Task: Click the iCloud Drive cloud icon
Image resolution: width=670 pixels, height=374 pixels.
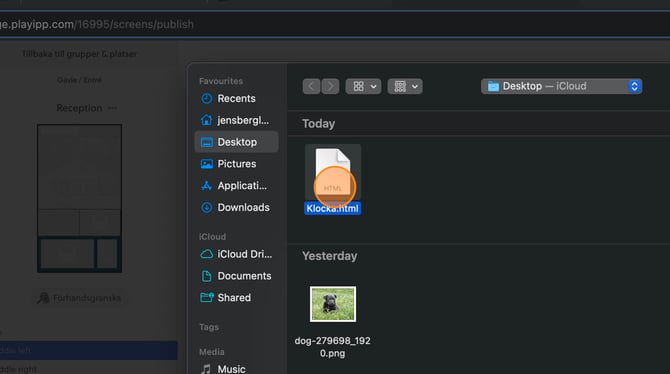Action: tap(206, 254)
